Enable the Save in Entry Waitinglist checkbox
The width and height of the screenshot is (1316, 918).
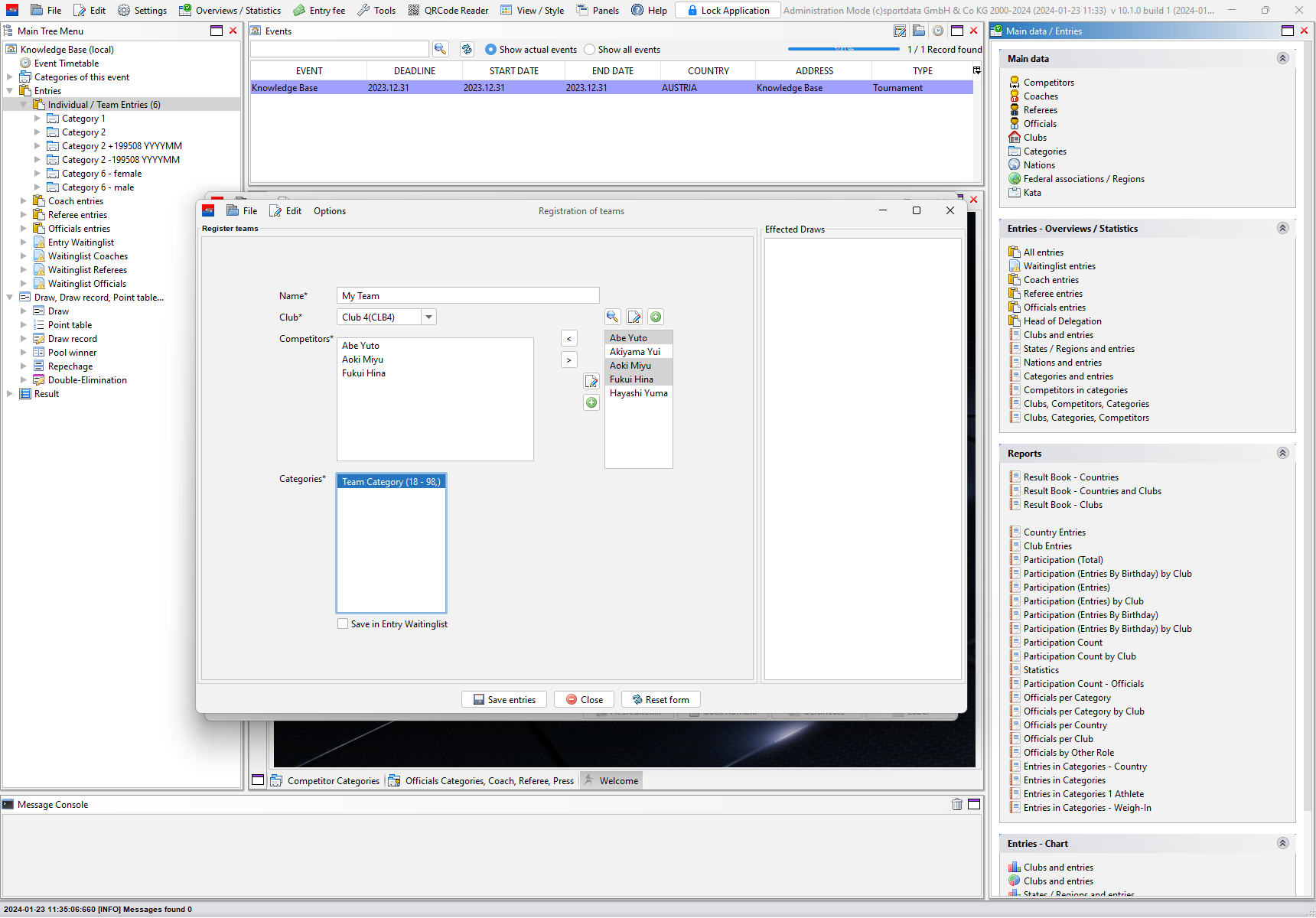point(343,623)
